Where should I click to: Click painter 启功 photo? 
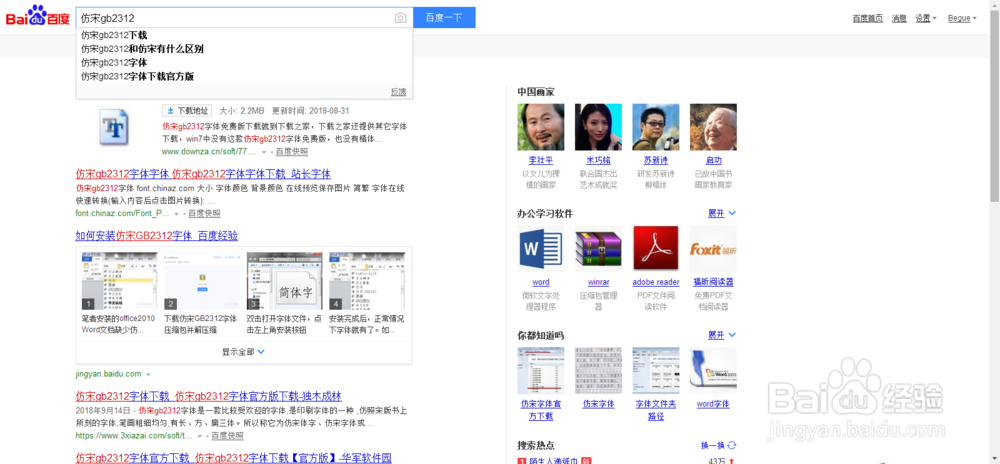click(713, 127)
